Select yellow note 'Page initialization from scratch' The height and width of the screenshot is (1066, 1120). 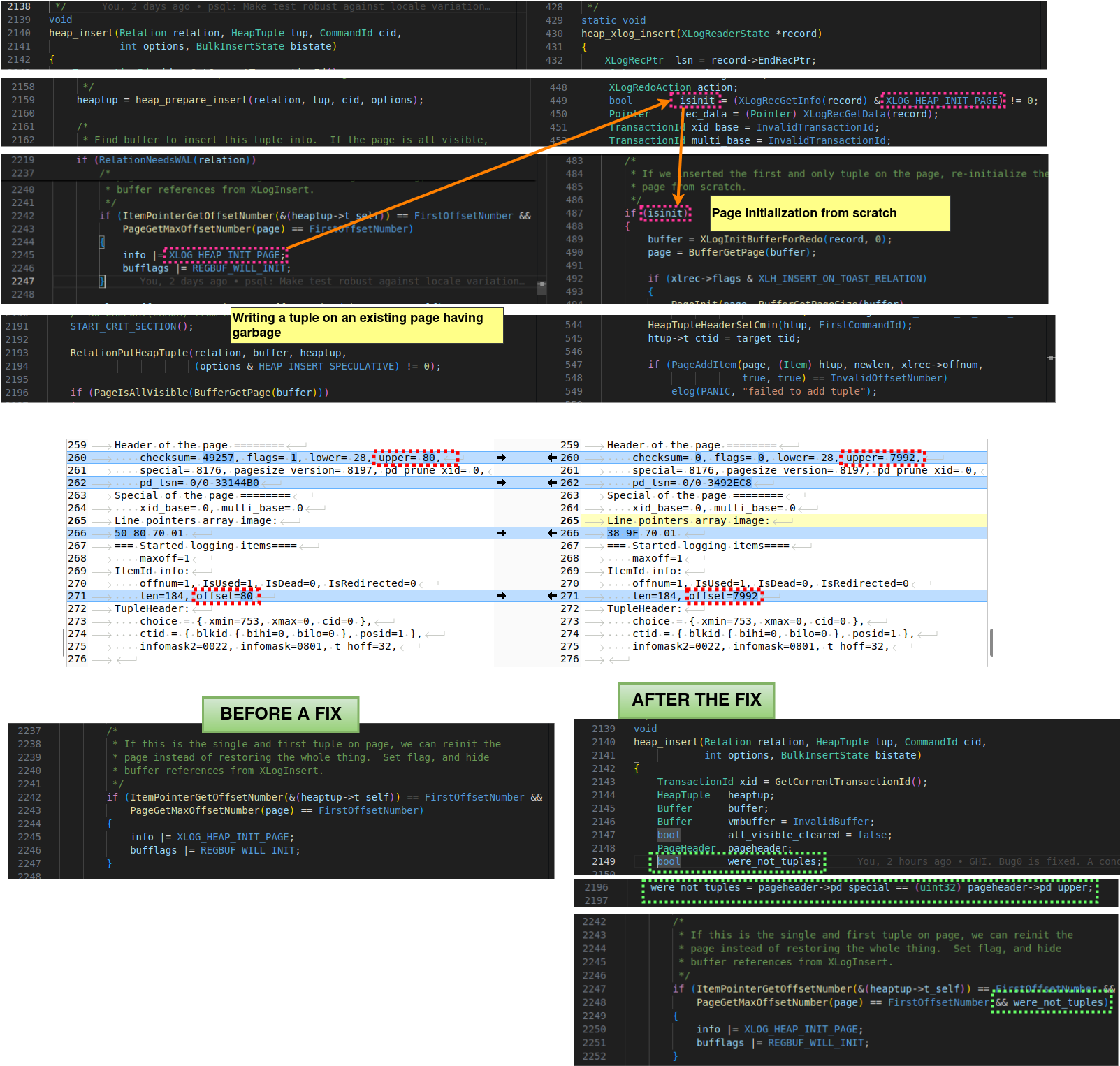point(829,213)
